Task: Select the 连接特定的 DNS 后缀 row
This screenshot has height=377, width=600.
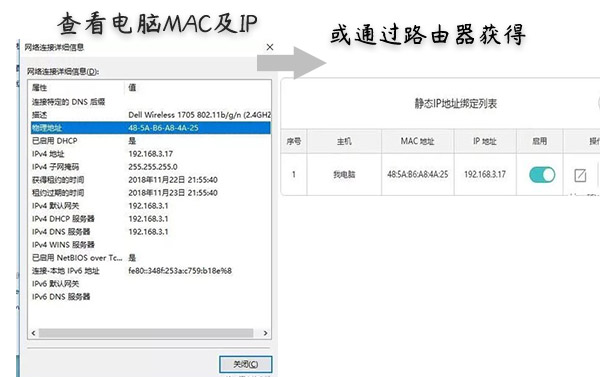Action: coord(150,102)
